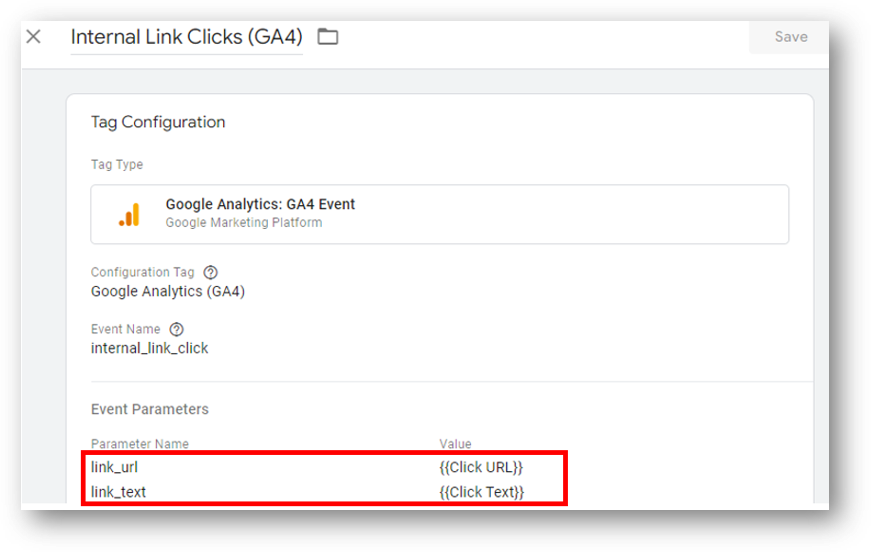Click the internal_link_click event name
The width and height of the screenshot is (871, 552).
coord(149,348)
